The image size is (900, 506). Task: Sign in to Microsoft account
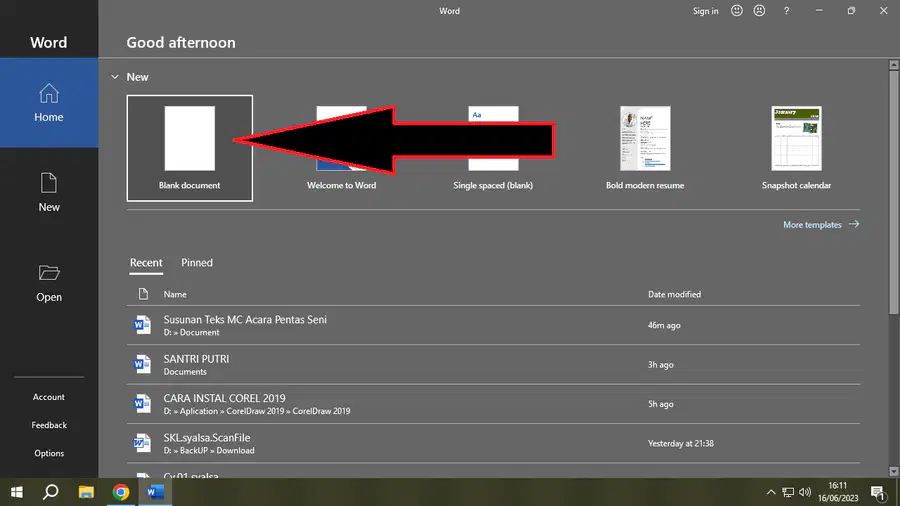tap(705, 11)
